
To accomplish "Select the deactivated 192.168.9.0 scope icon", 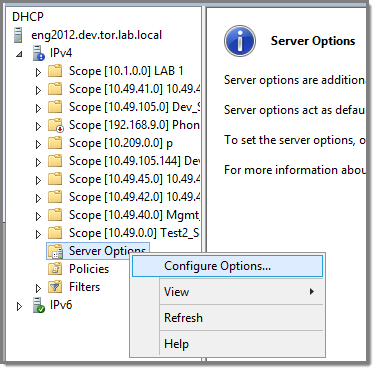I will tap(56, 126).
